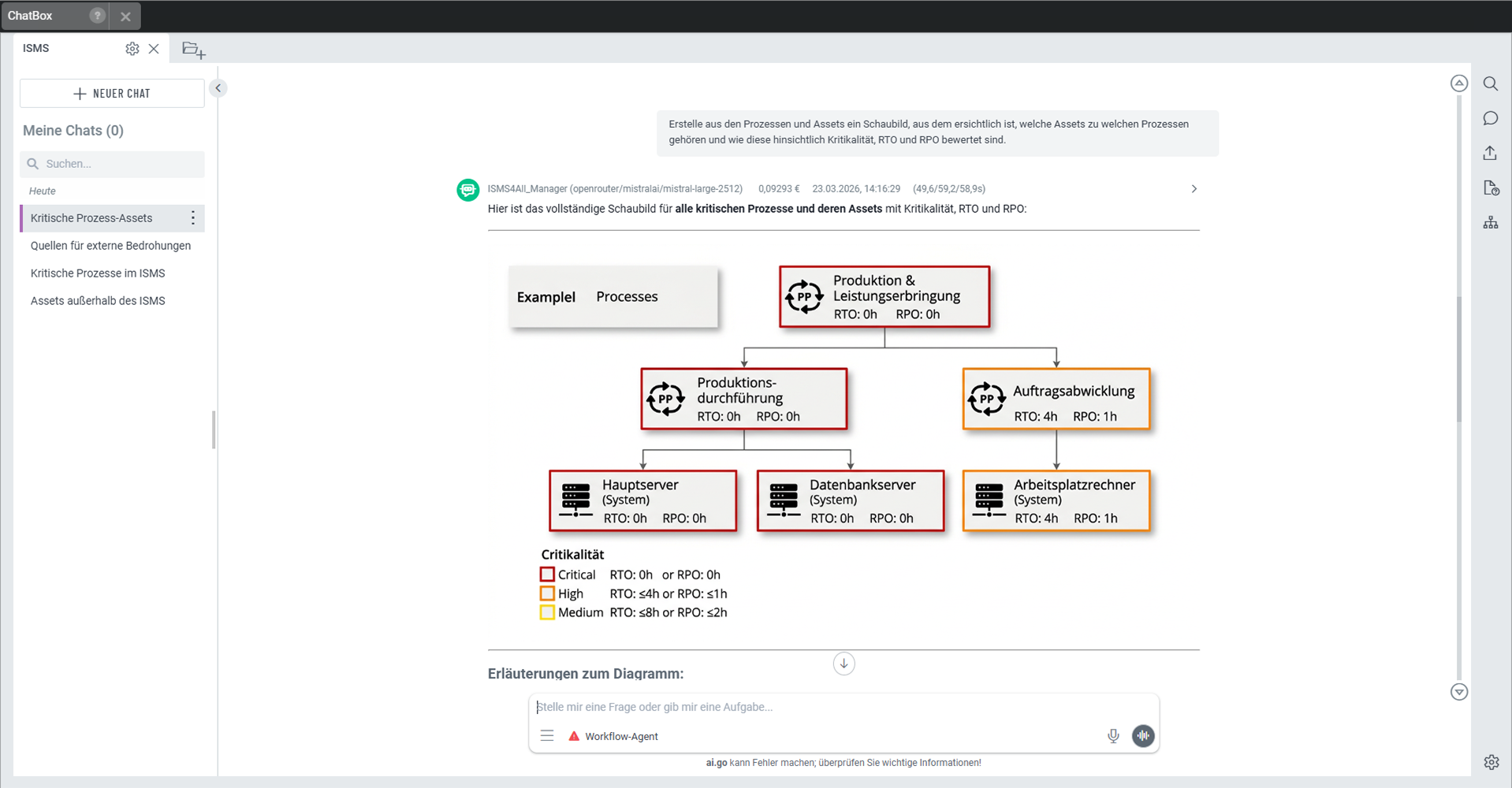Open options menu for Kritische Prozess-Assets chat

(x=193, y=218)
